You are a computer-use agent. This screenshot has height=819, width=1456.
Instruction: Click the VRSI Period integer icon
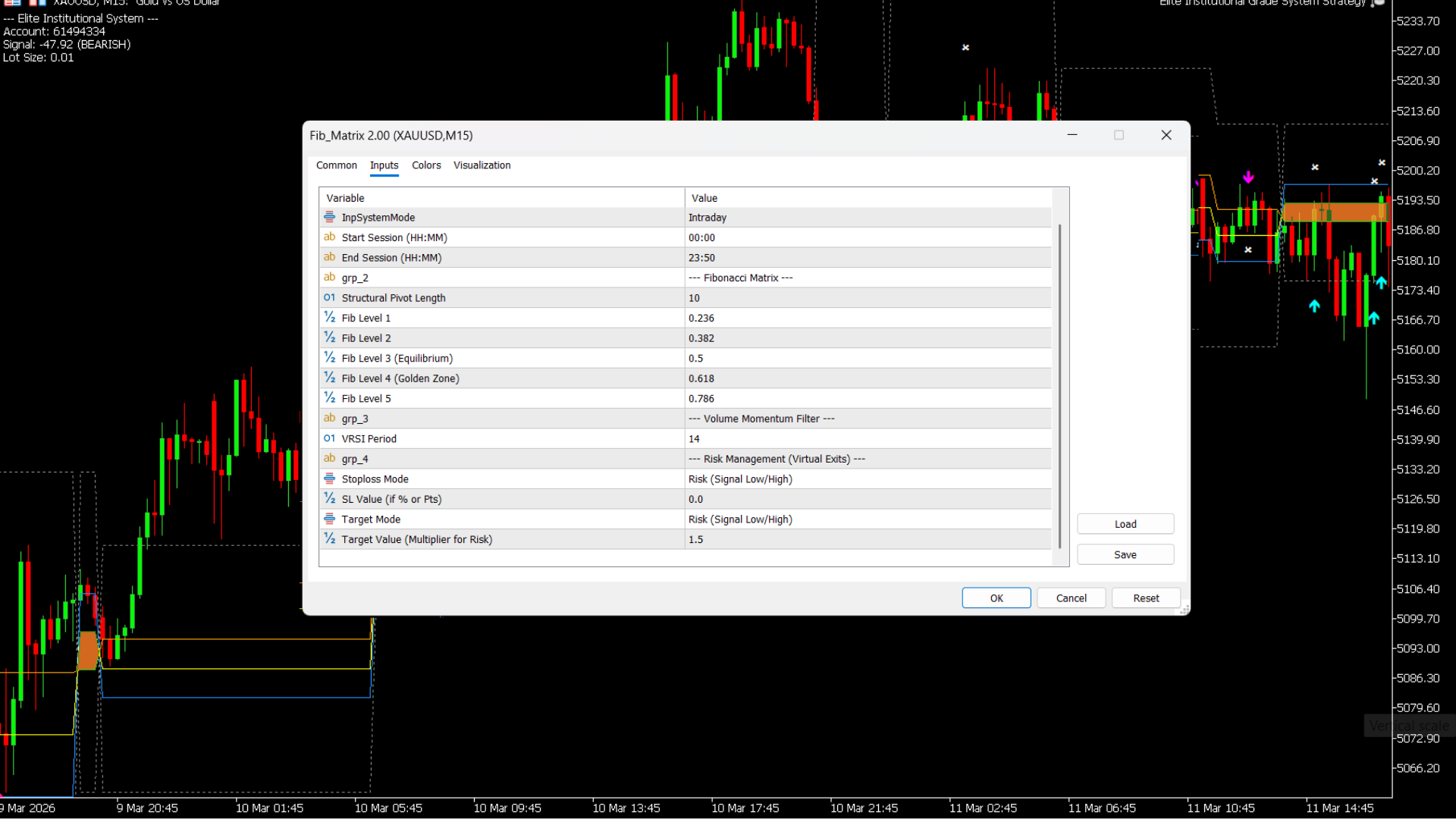click(329, 438)
